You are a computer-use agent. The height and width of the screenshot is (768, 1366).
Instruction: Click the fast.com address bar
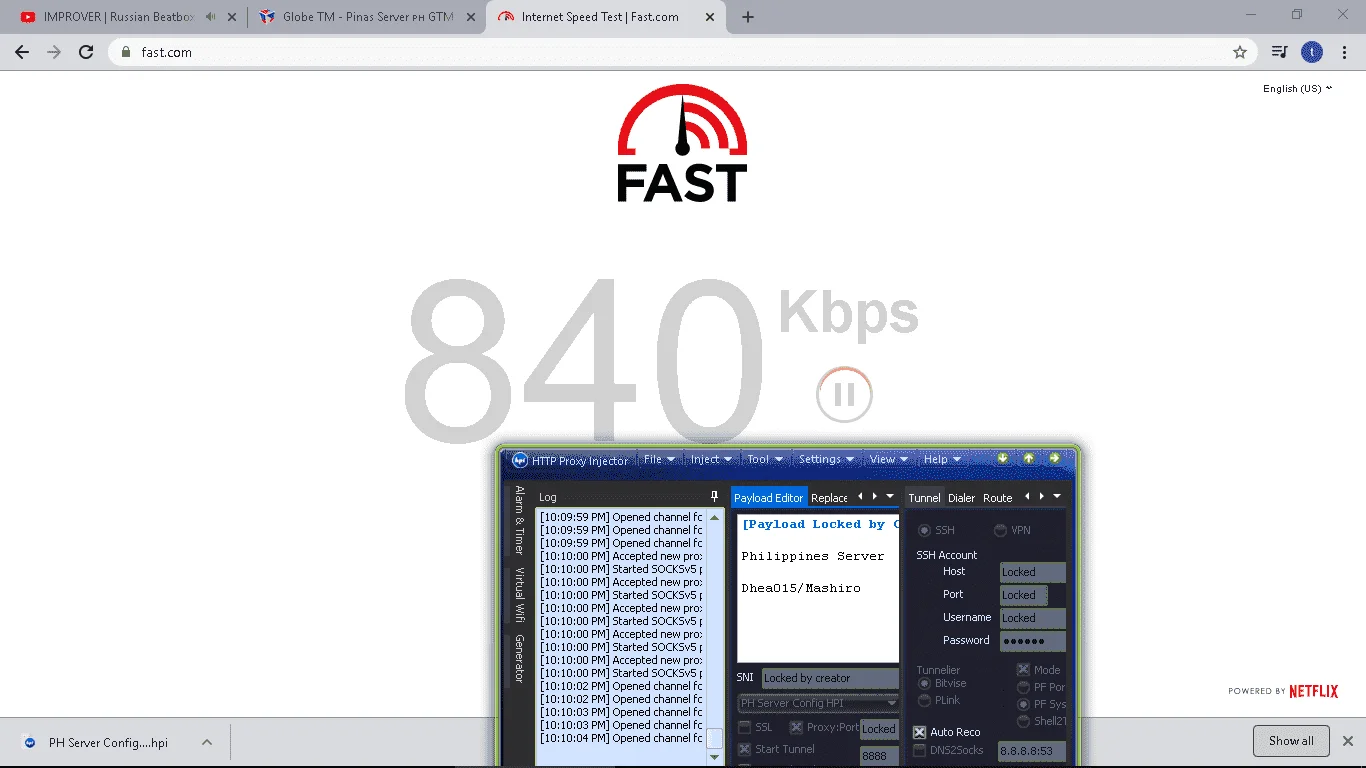(x=680, y=52)
